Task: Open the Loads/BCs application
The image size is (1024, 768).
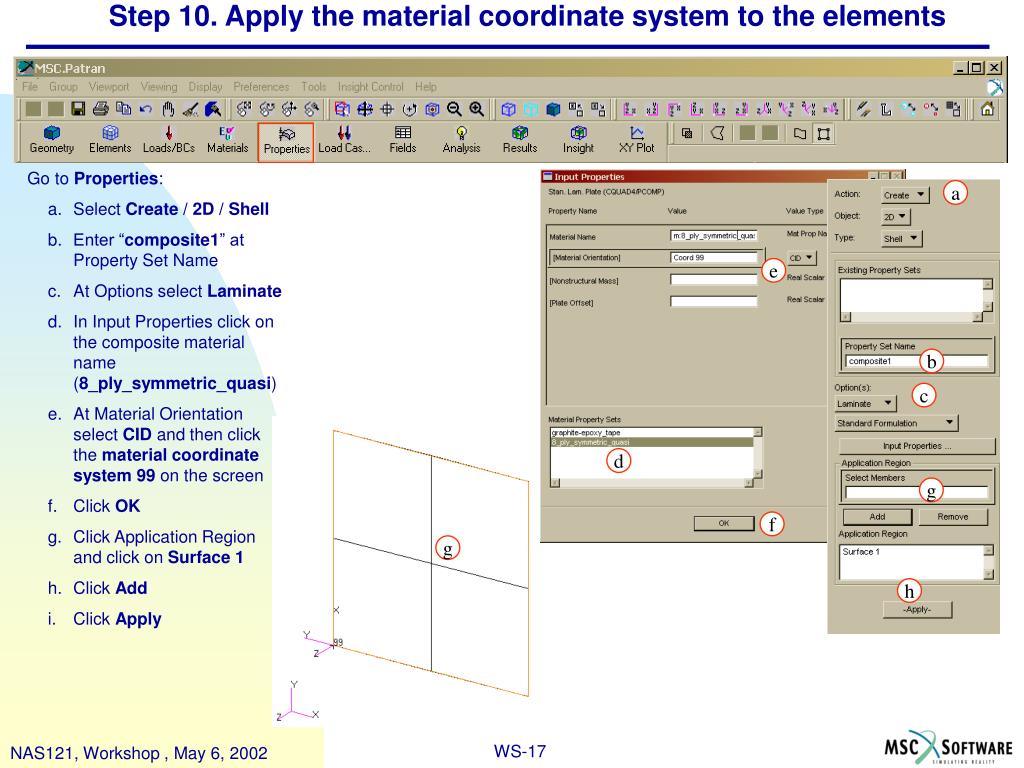Action: (x=168, y=140)
